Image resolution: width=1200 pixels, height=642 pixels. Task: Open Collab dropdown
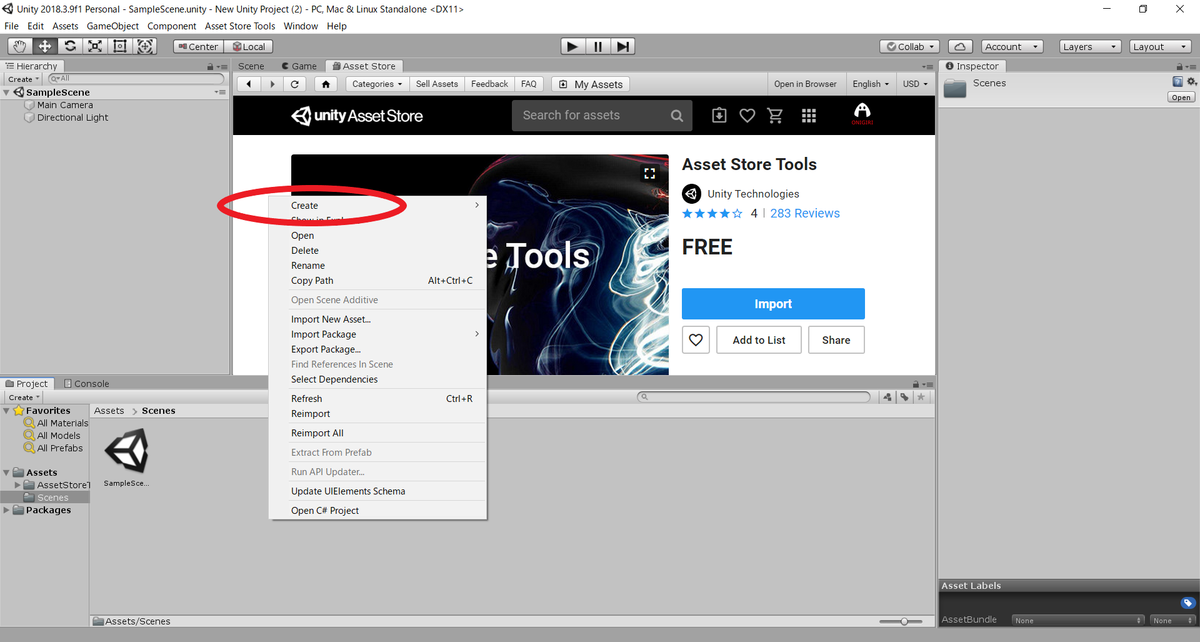click(x=910, y=46)
